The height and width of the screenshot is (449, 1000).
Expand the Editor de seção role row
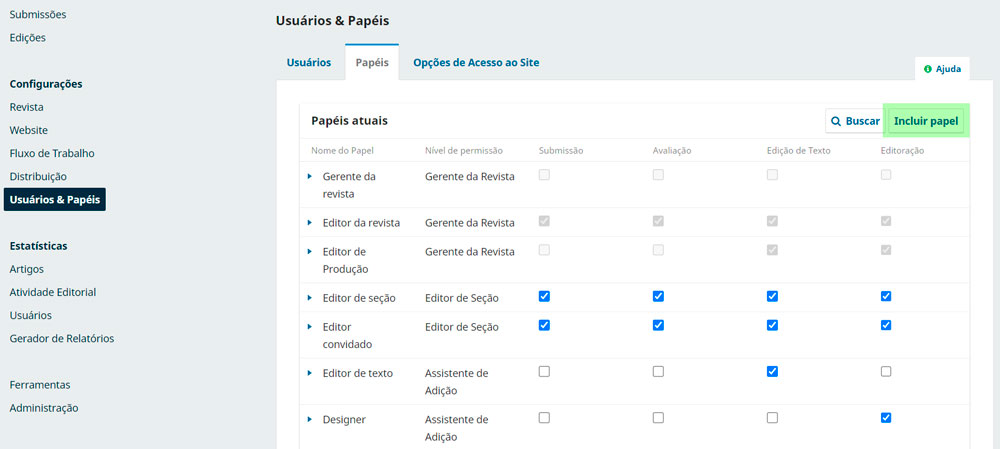pyautogui.click(x=309, y=298)
